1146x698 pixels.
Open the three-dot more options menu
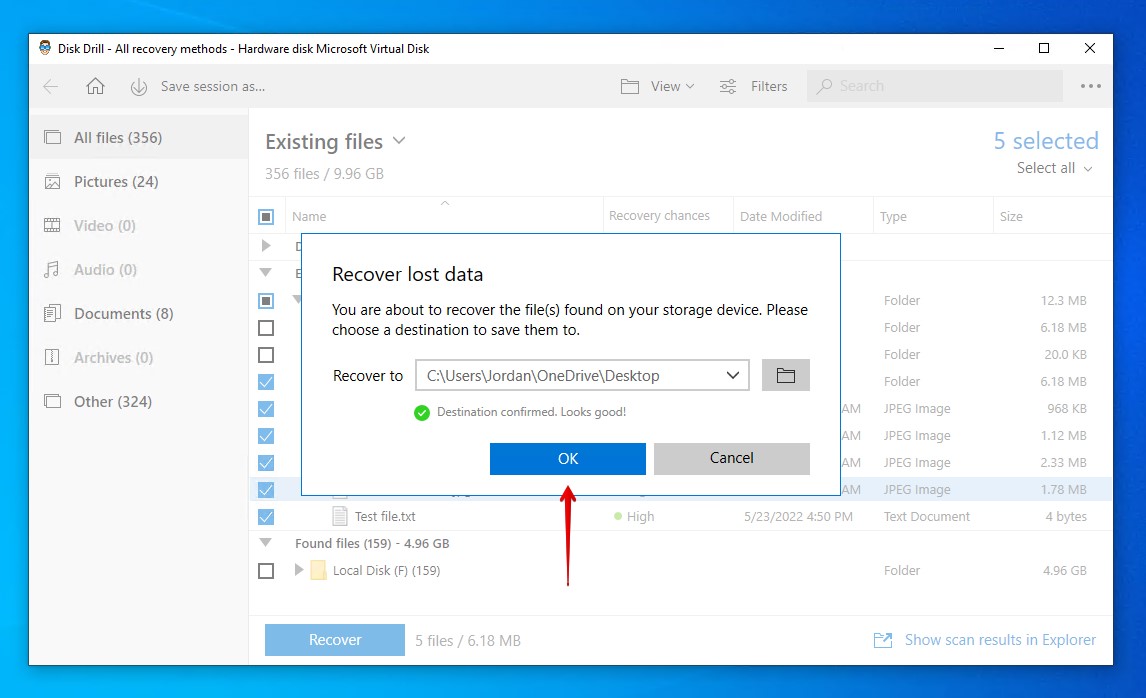coord(1090,86)
